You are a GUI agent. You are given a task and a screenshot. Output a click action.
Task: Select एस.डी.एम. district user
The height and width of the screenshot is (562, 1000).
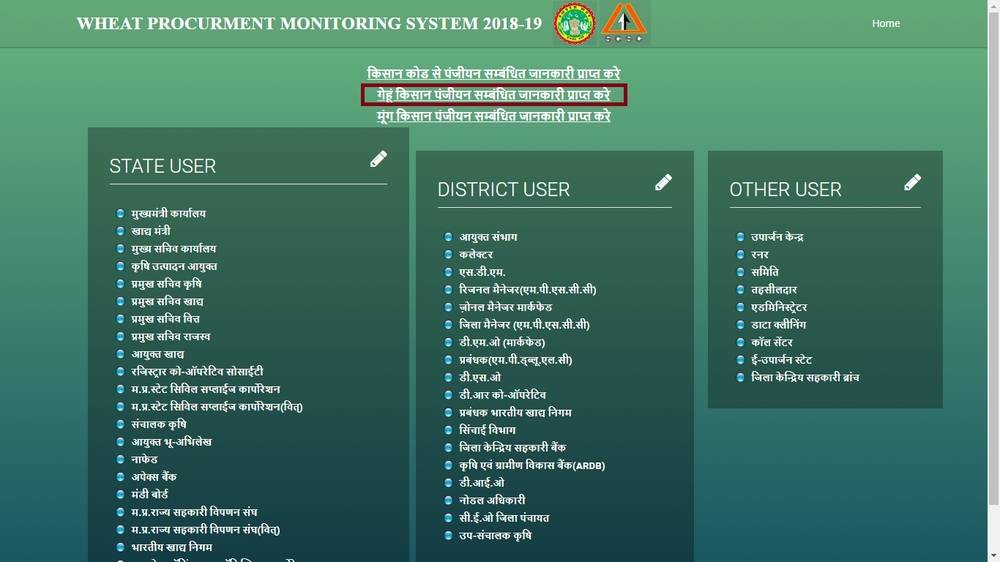coord(482,272)
